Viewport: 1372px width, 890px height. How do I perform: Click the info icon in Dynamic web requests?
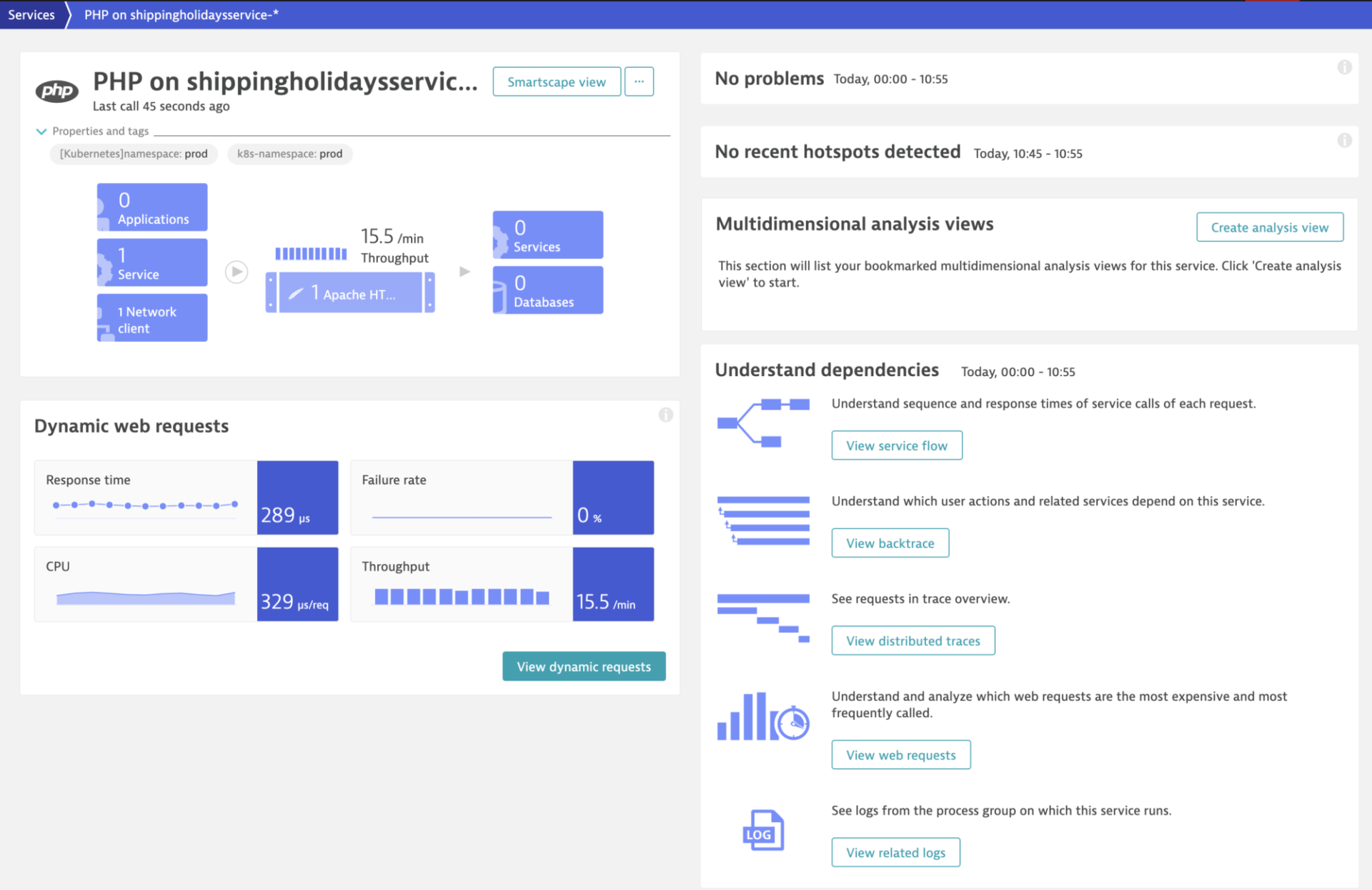(665, 415)
